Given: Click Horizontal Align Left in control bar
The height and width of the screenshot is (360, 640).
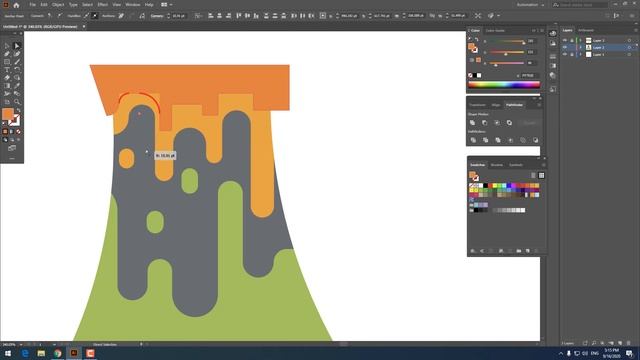Looking at the screenshot, I should coord(211,16).
